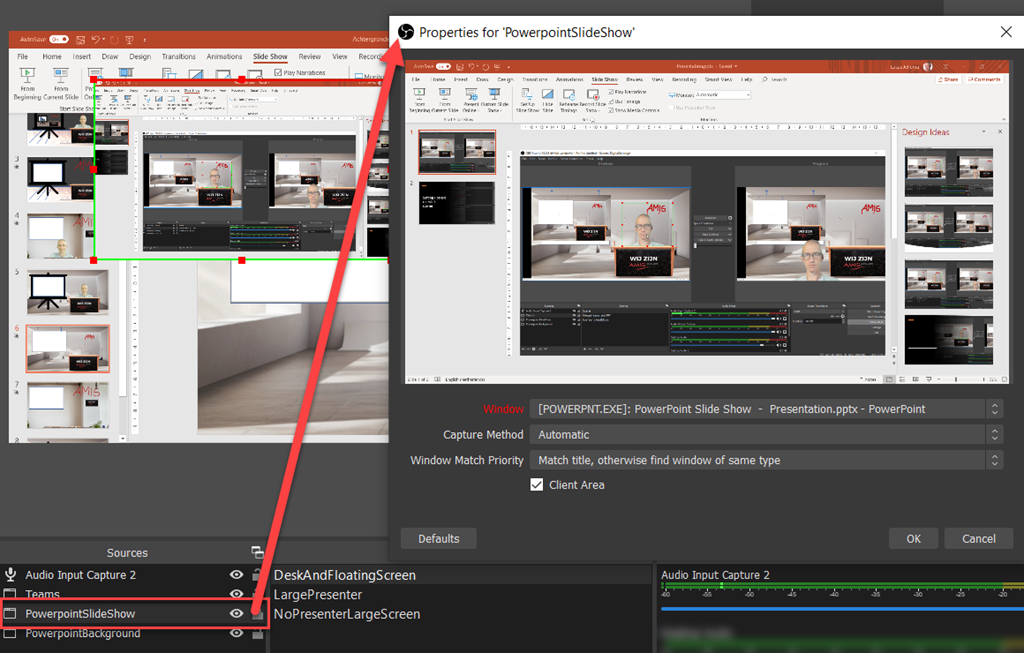Click the From Current Slide icon
The height and width of the screenshot is (653, 1024).
point(60,75)
